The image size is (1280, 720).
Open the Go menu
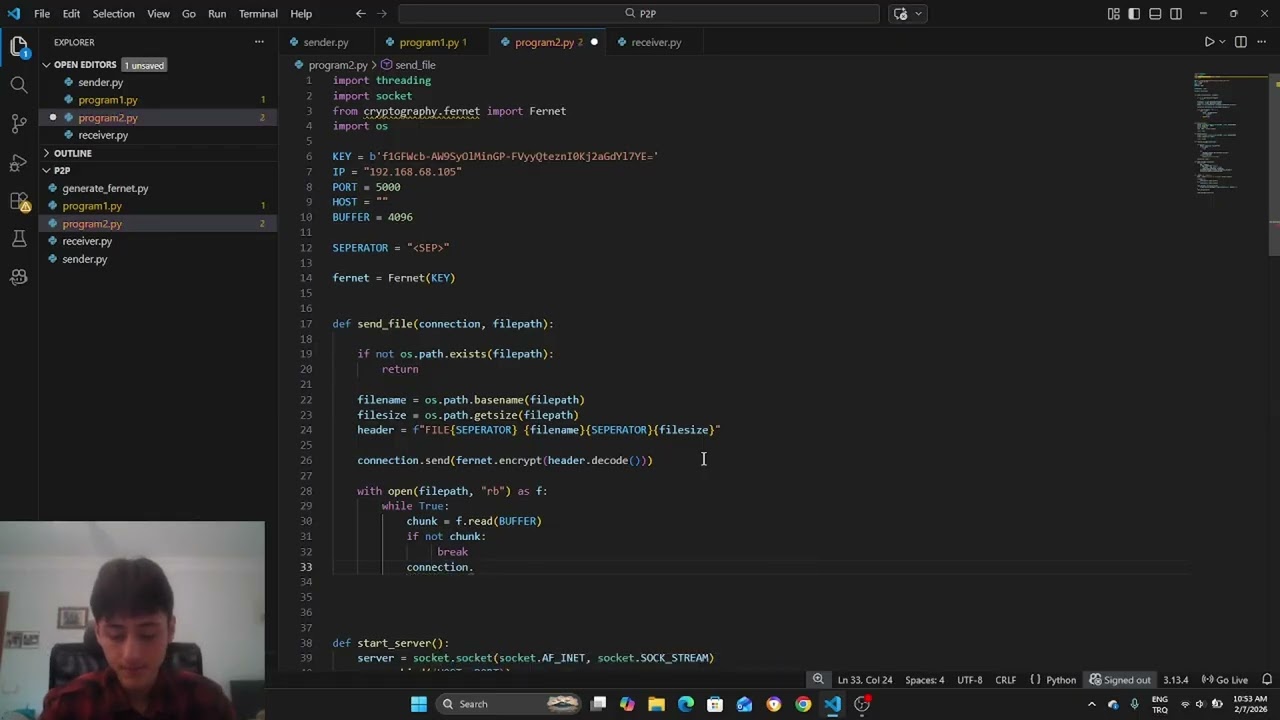[189, 14]
